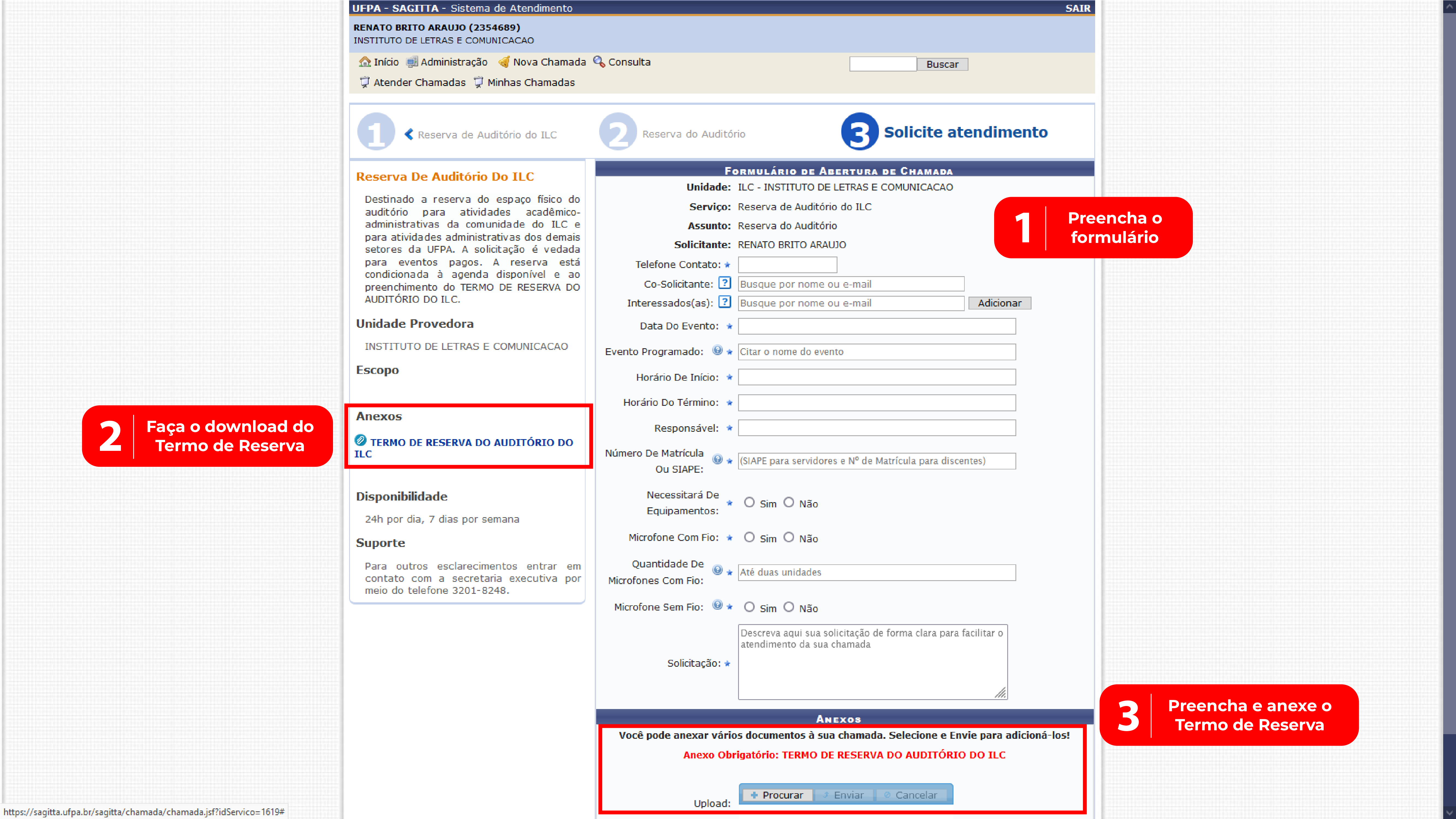This screenshot has width=1456, height=819.
Task: Click the Cancelar upload button
Action: [x=911, y=795]
